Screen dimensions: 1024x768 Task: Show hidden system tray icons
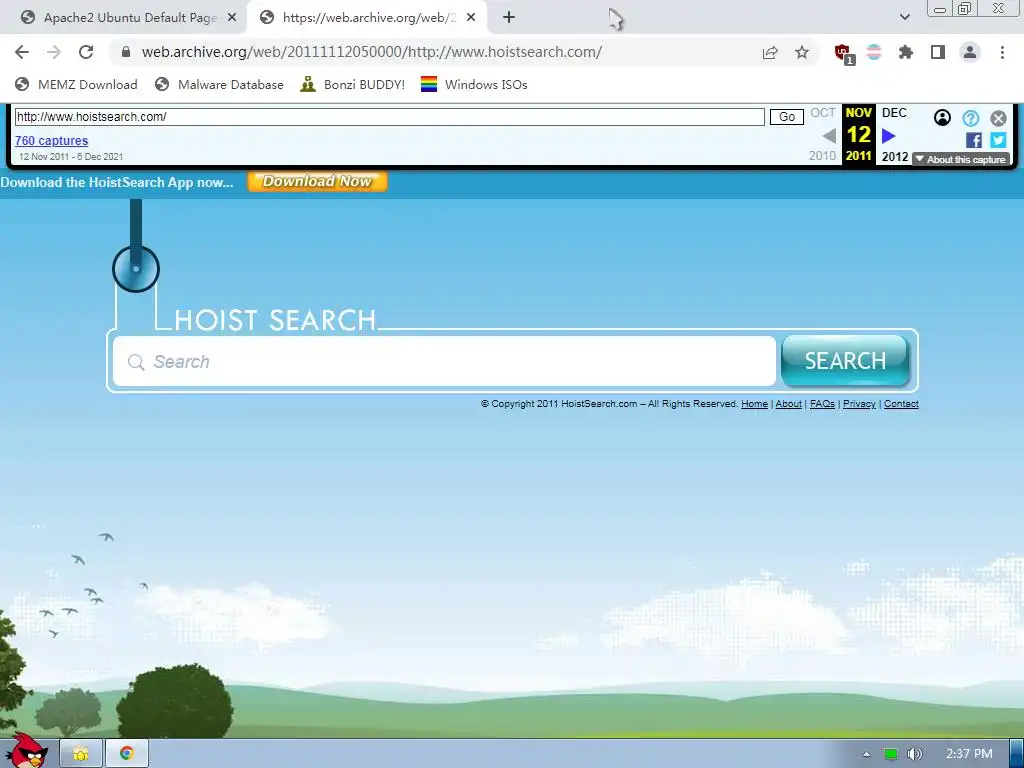coord(866,754)
